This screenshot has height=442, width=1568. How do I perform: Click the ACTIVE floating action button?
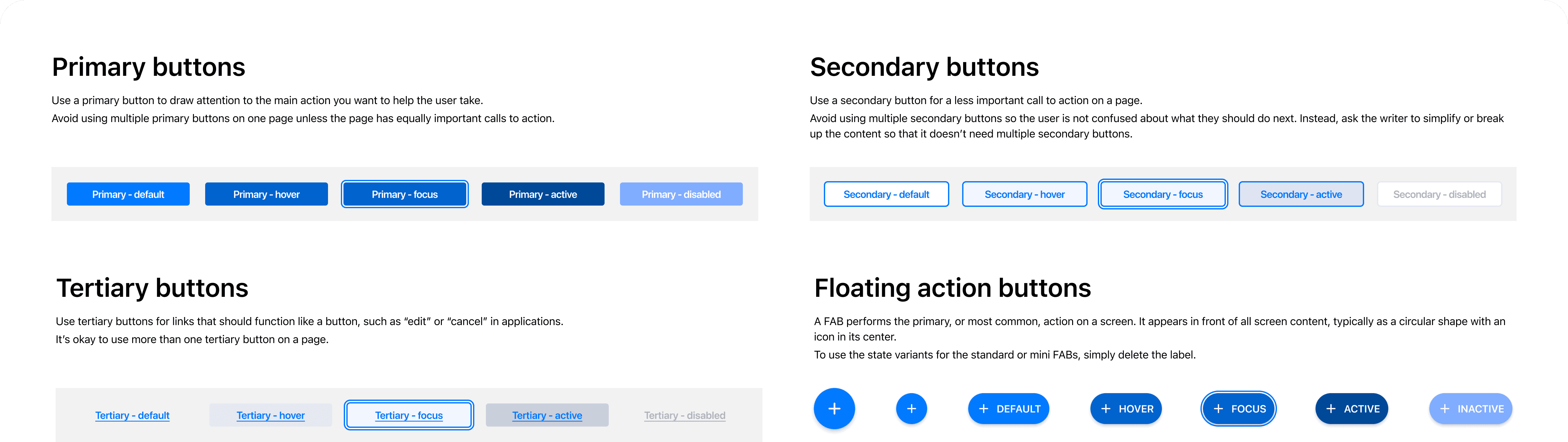coord(1352,409)
